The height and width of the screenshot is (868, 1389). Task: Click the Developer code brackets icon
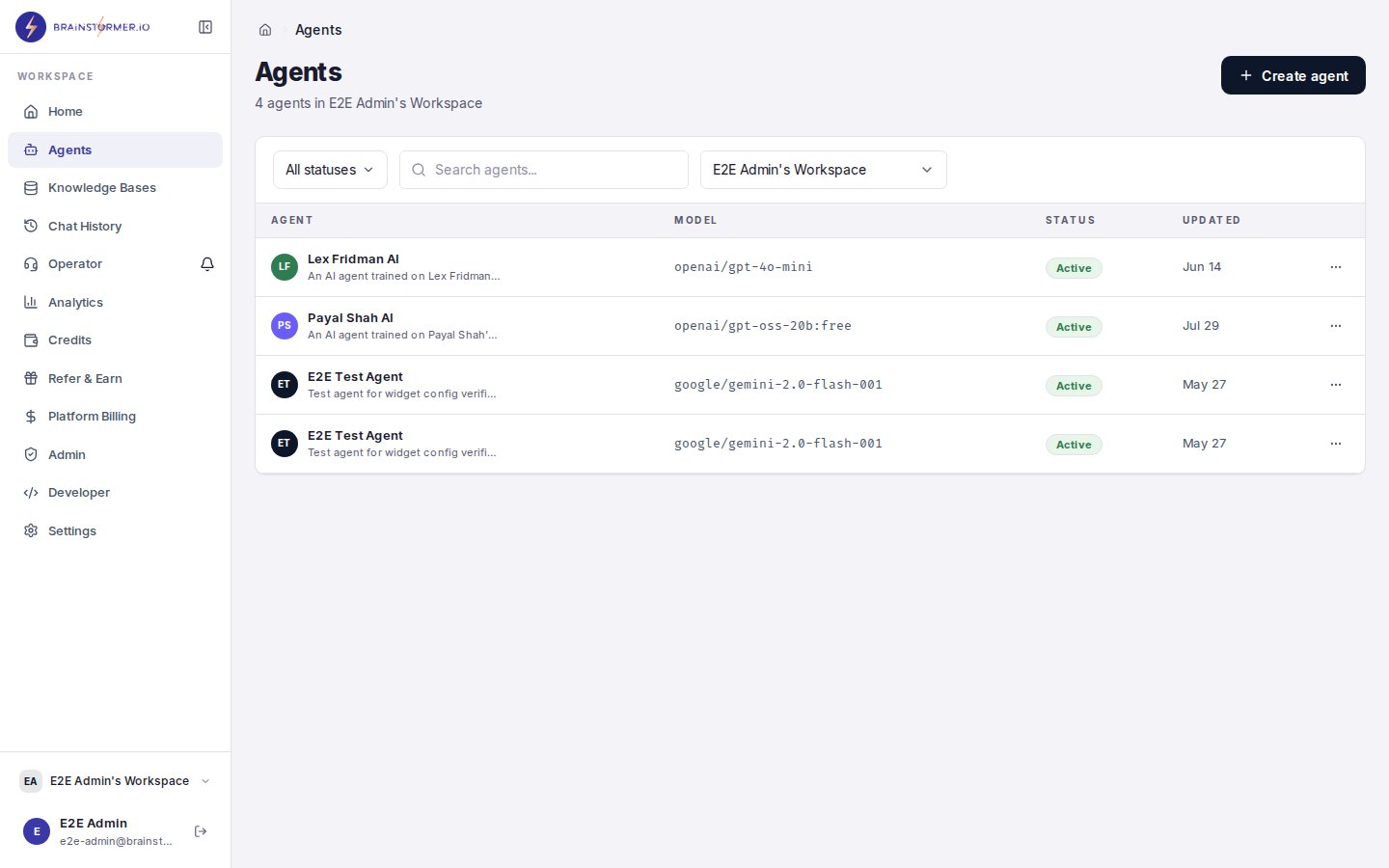(x=31, y=493)
